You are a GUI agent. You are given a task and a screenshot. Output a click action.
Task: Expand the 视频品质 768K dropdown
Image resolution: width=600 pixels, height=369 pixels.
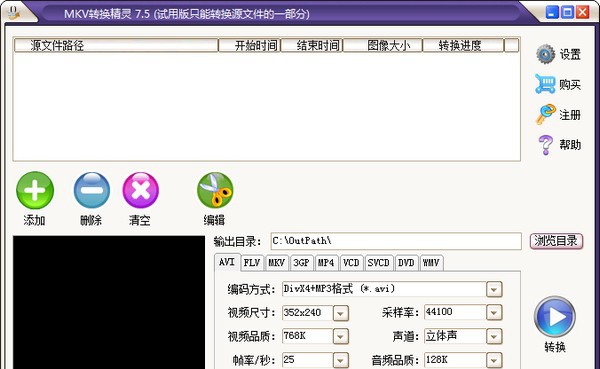click(x=341, y=337)
